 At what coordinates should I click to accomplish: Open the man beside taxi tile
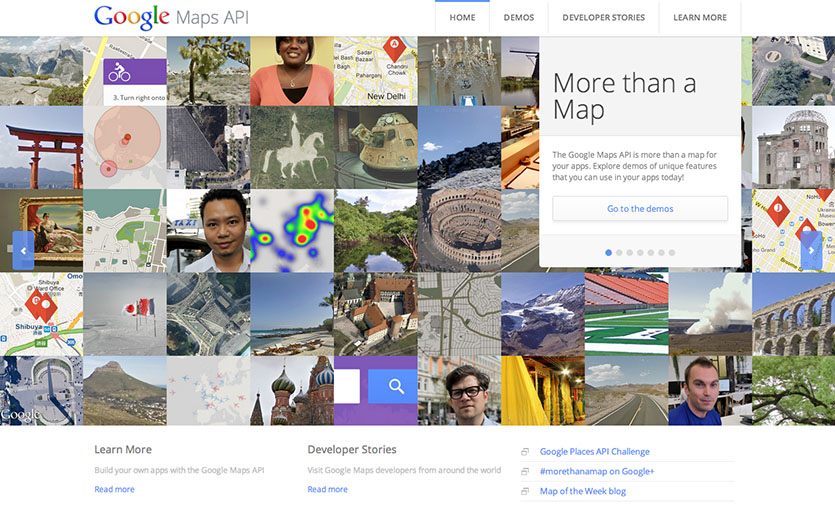(208, 231)
